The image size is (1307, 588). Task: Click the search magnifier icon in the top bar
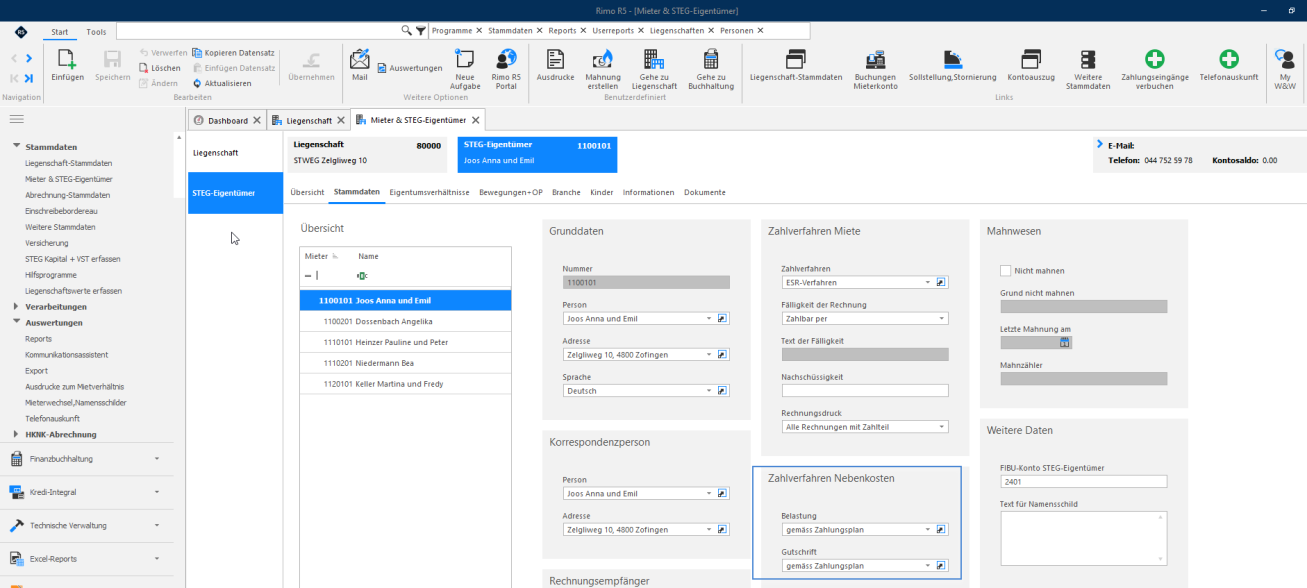(x=406, y=30)
